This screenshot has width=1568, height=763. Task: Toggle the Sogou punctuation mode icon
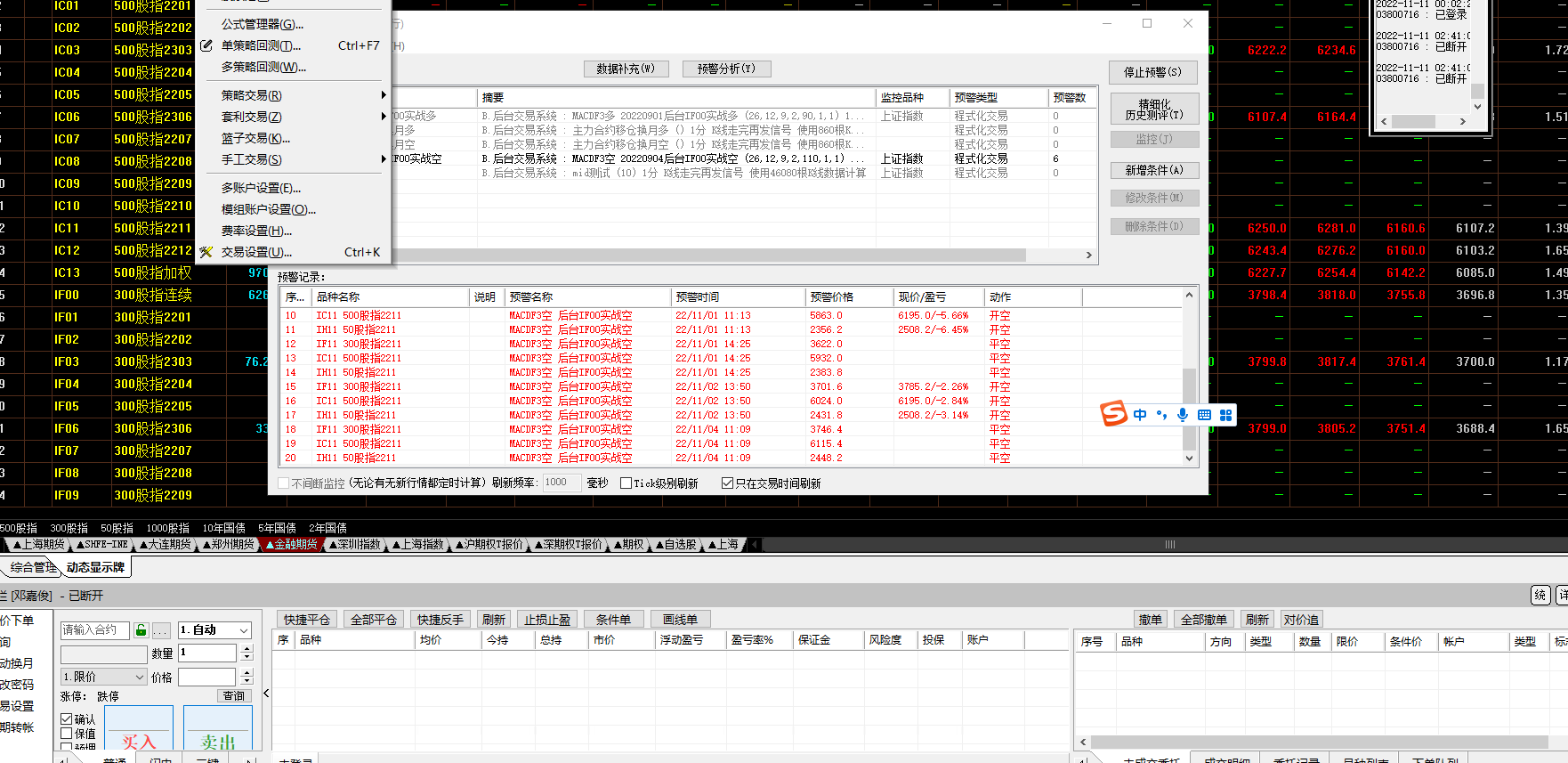[1161, 415]
